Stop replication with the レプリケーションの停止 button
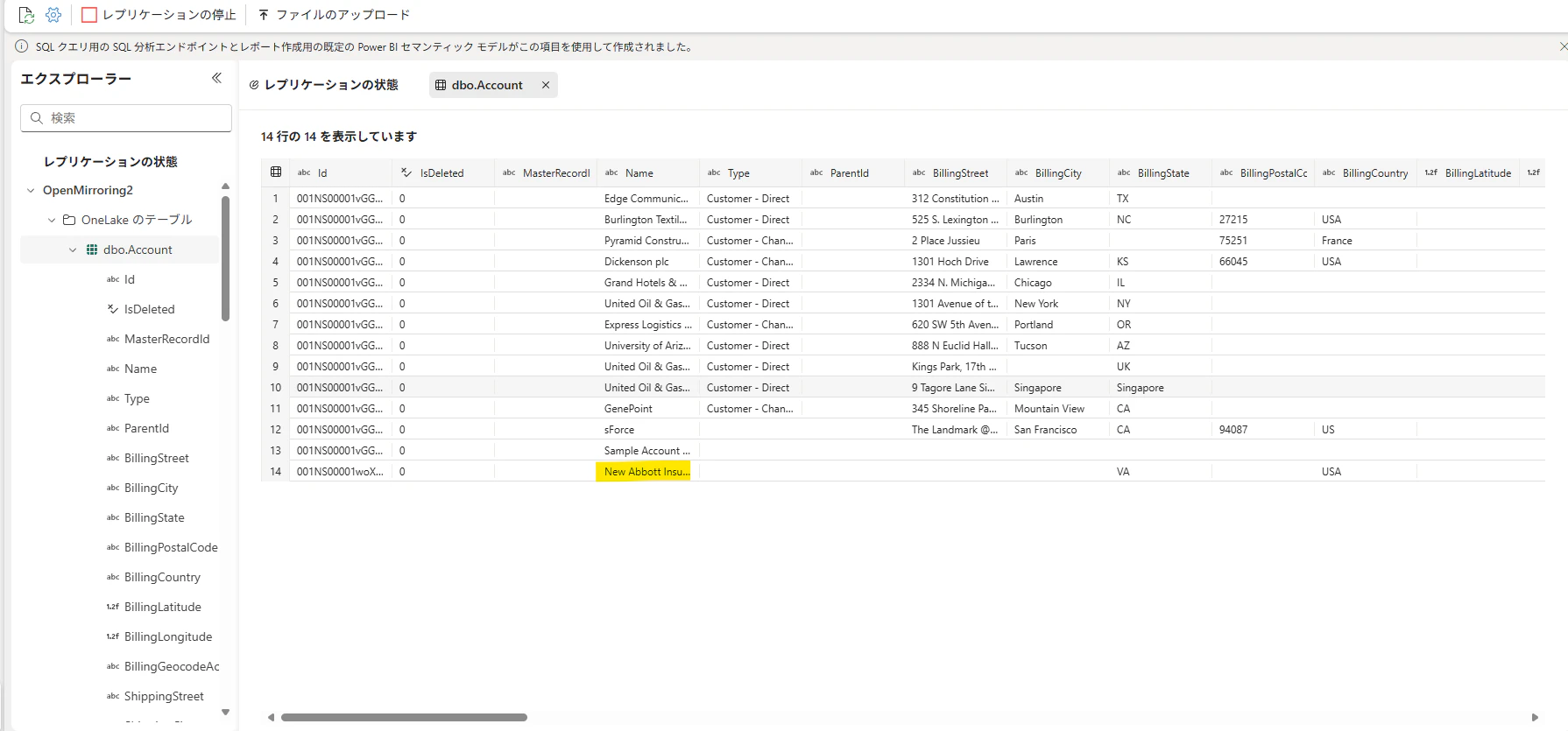 click(x=159, y=15)
